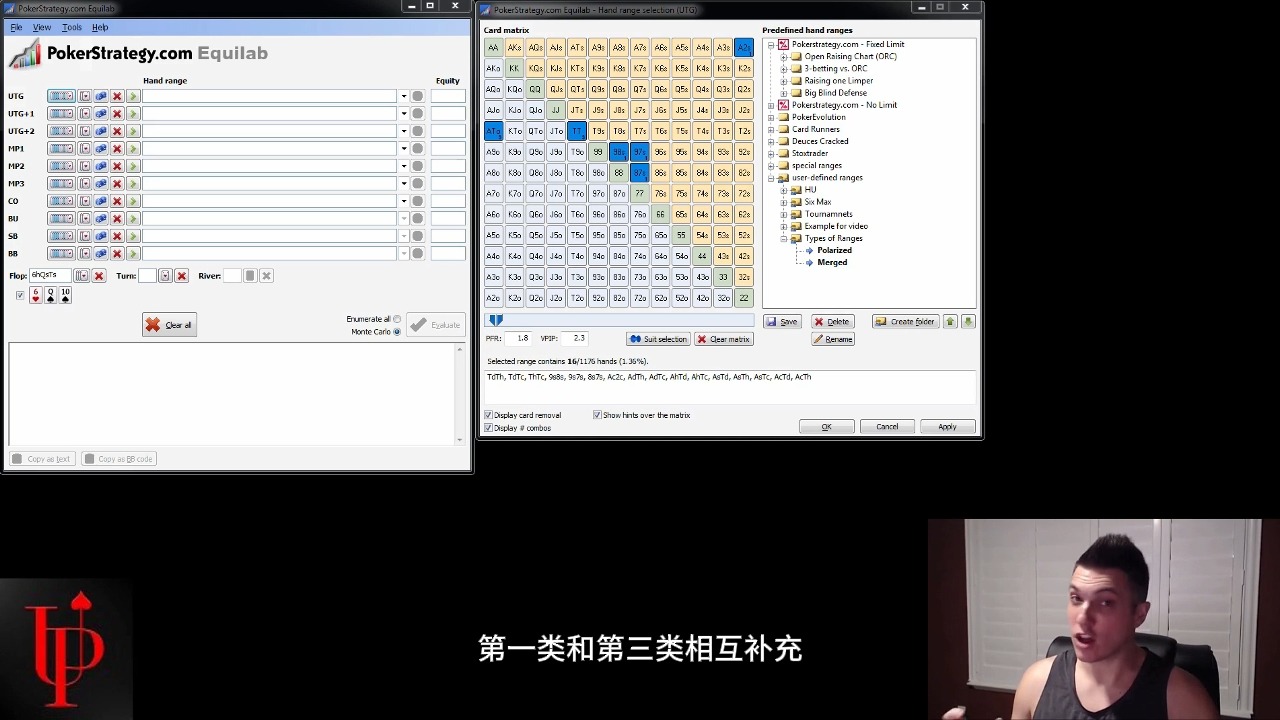Open the range selector icon for BB
This screenshot has height=720, width=1280.
coord(61,254)
